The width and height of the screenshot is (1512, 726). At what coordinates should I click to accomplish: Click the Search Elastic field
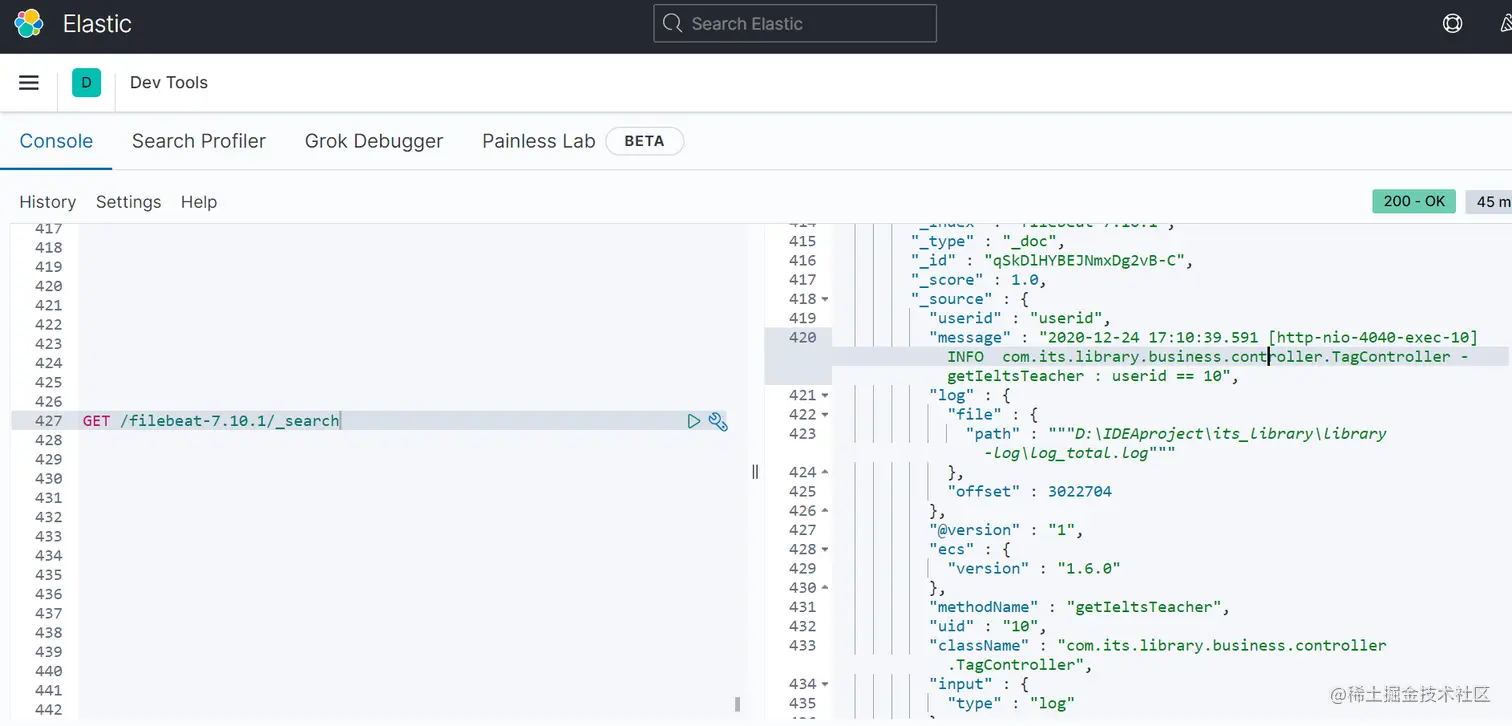(795, 23)
